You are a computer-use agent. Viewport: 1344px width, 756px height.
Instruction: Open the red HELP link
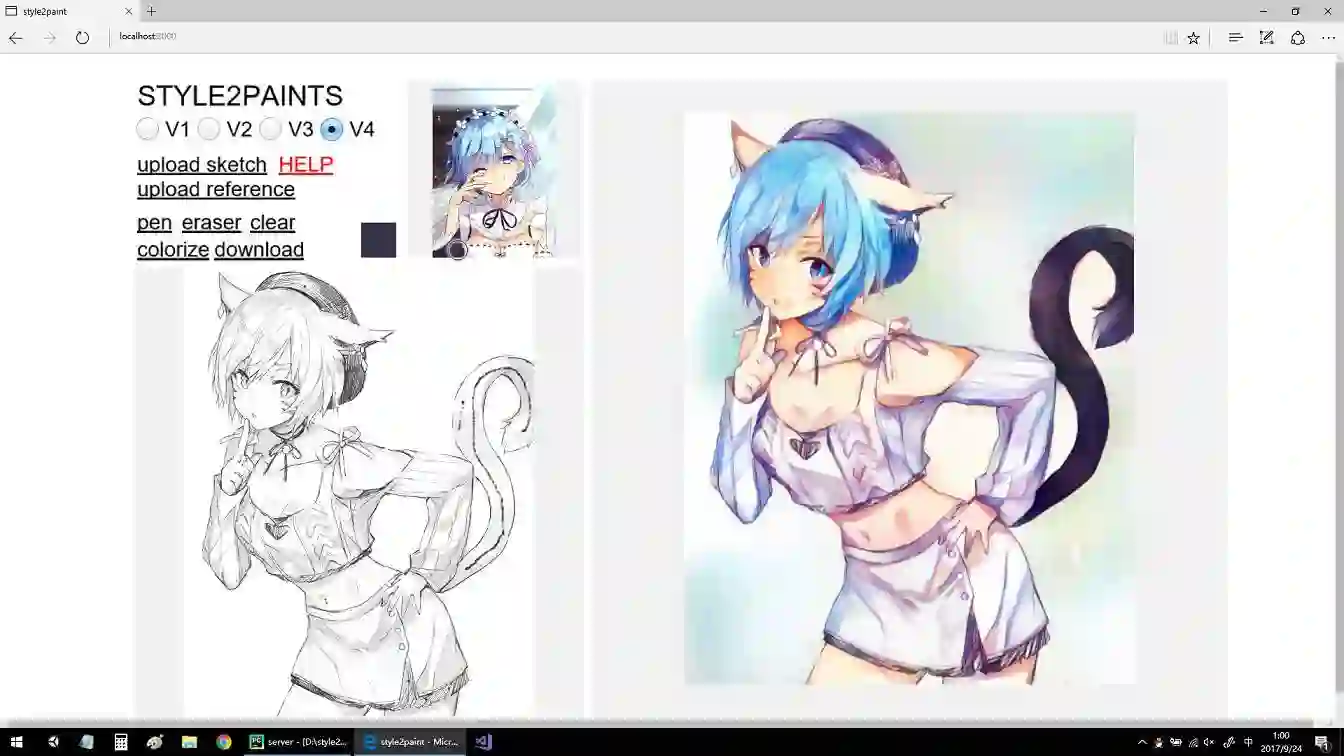tap(306, 165)
